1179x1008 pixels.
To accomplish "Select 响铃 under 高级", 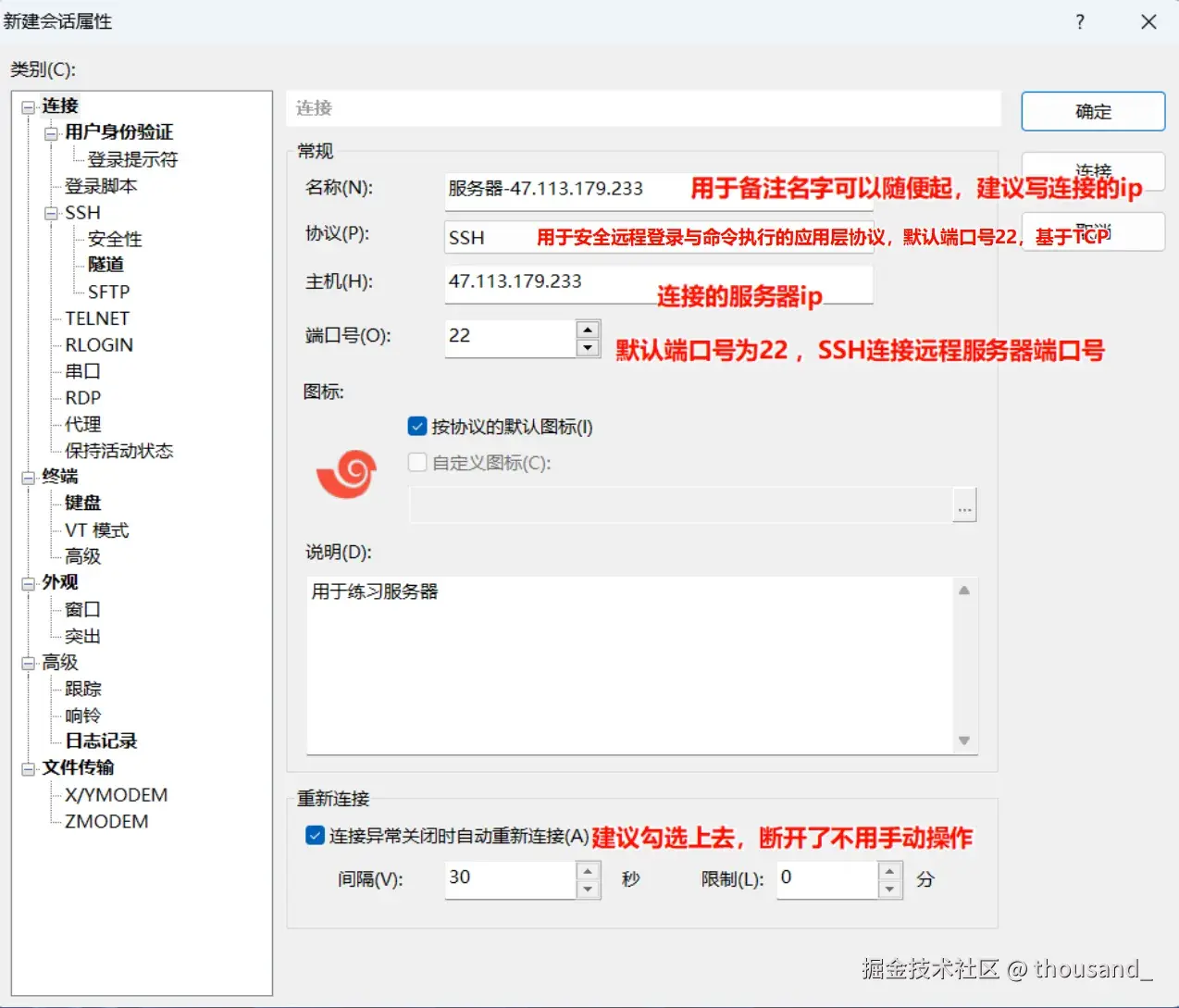I will 82,716.
